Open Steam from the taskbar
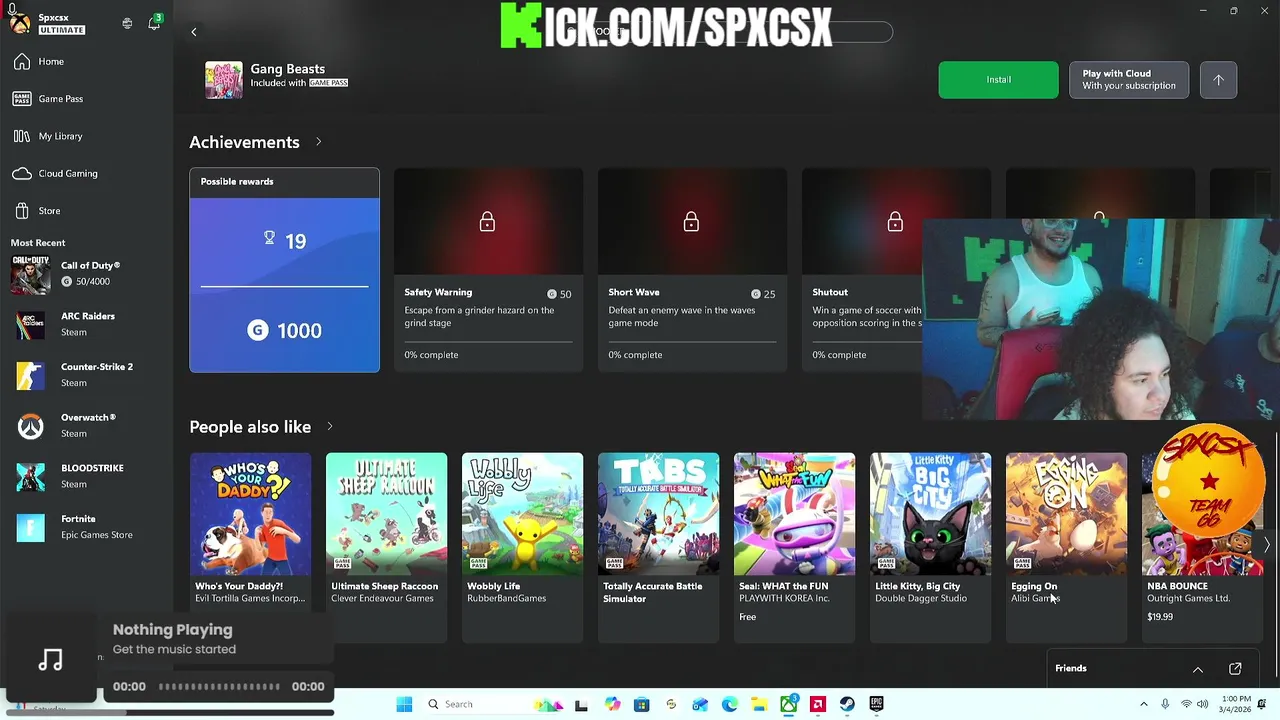 point(847,705)
